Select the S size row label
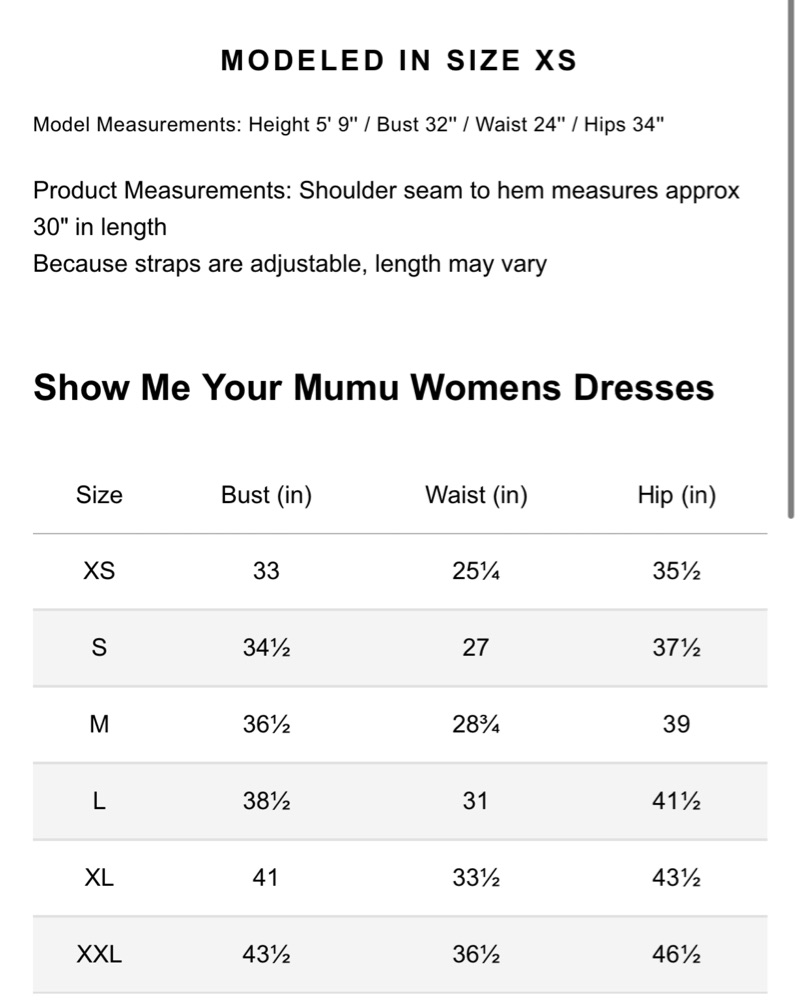 point(99,647)
